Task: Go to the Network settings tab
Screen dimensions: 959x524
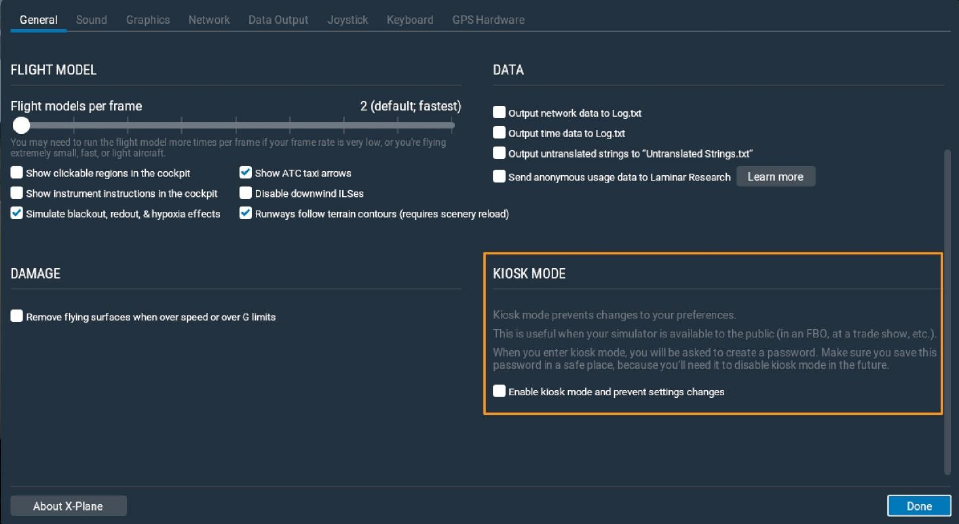Action: coord(209,20)
